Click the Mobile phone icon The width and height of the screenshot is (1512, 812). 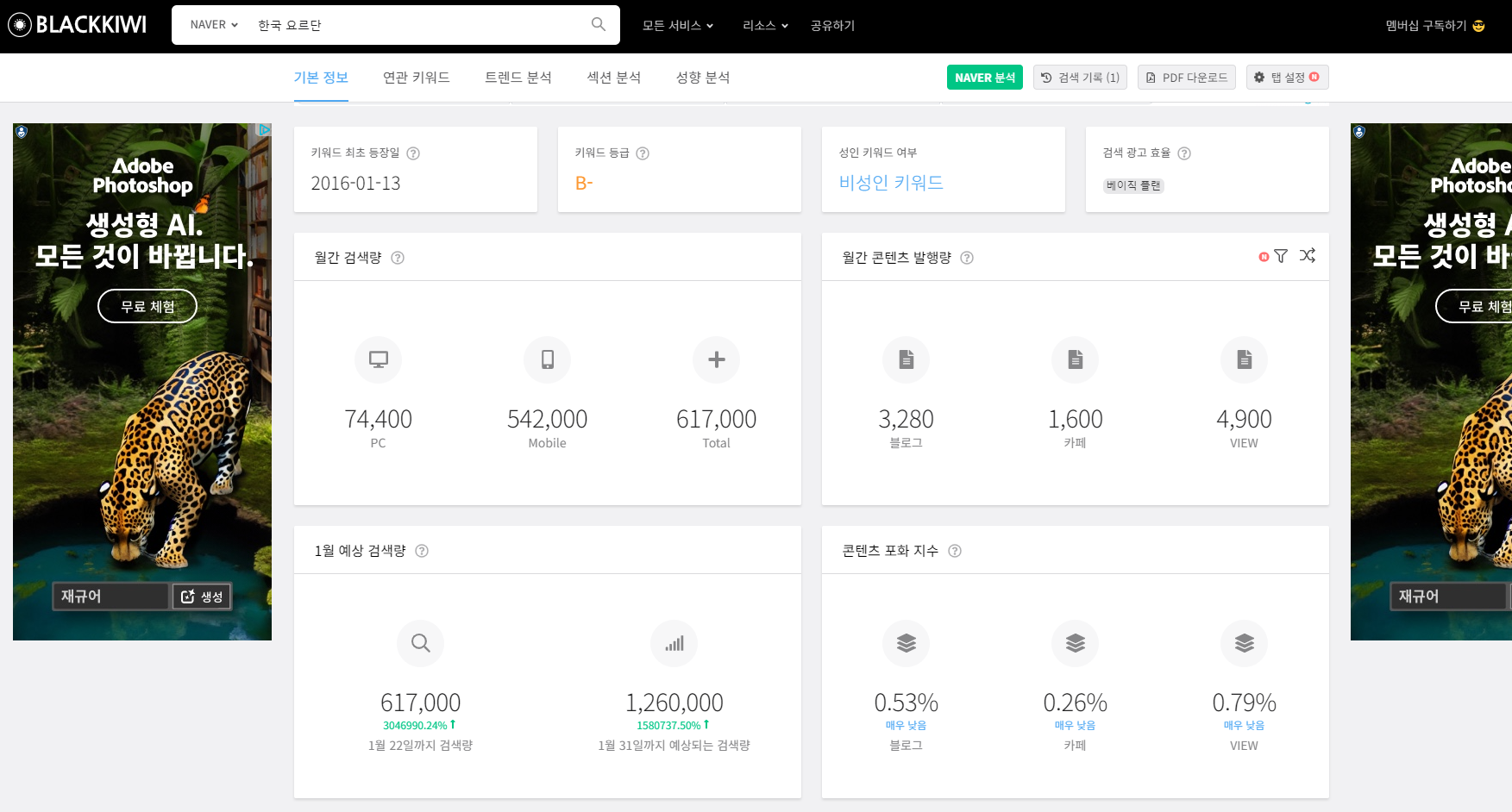548,359
